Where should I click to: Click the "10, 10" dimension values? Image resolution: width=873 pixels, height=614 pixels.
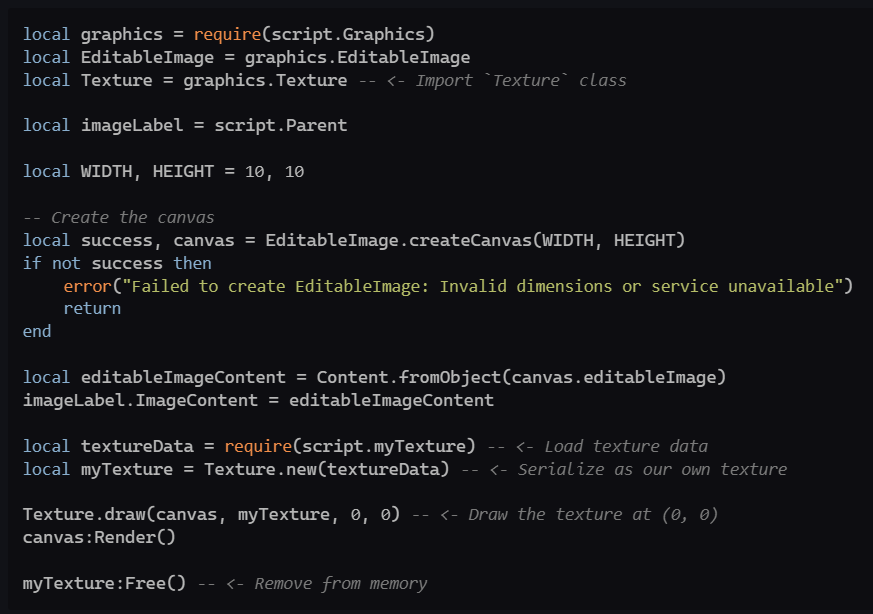274,171
